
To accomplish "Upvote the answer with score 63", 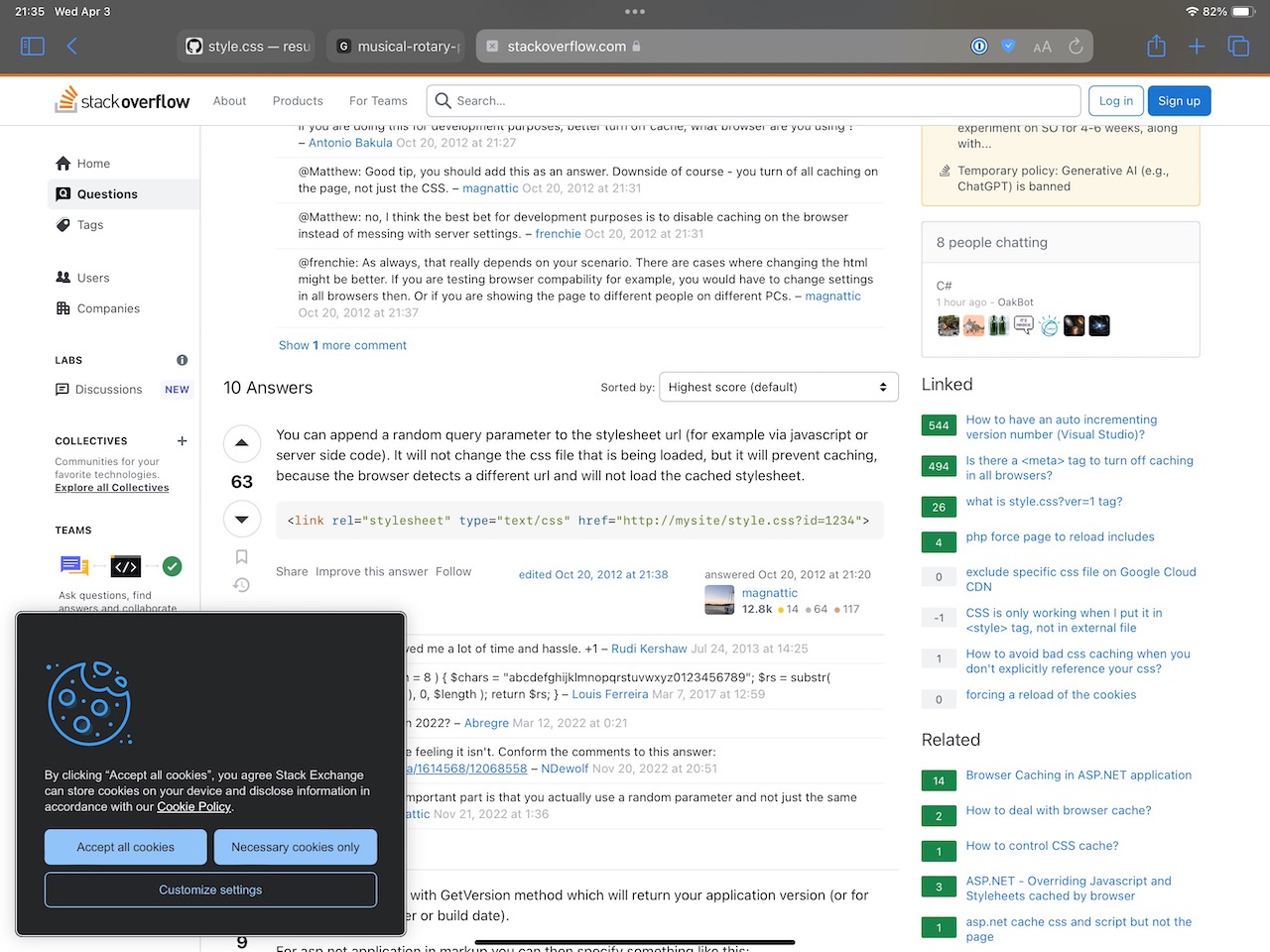I will pyautogui.click(x=241, y=444).
